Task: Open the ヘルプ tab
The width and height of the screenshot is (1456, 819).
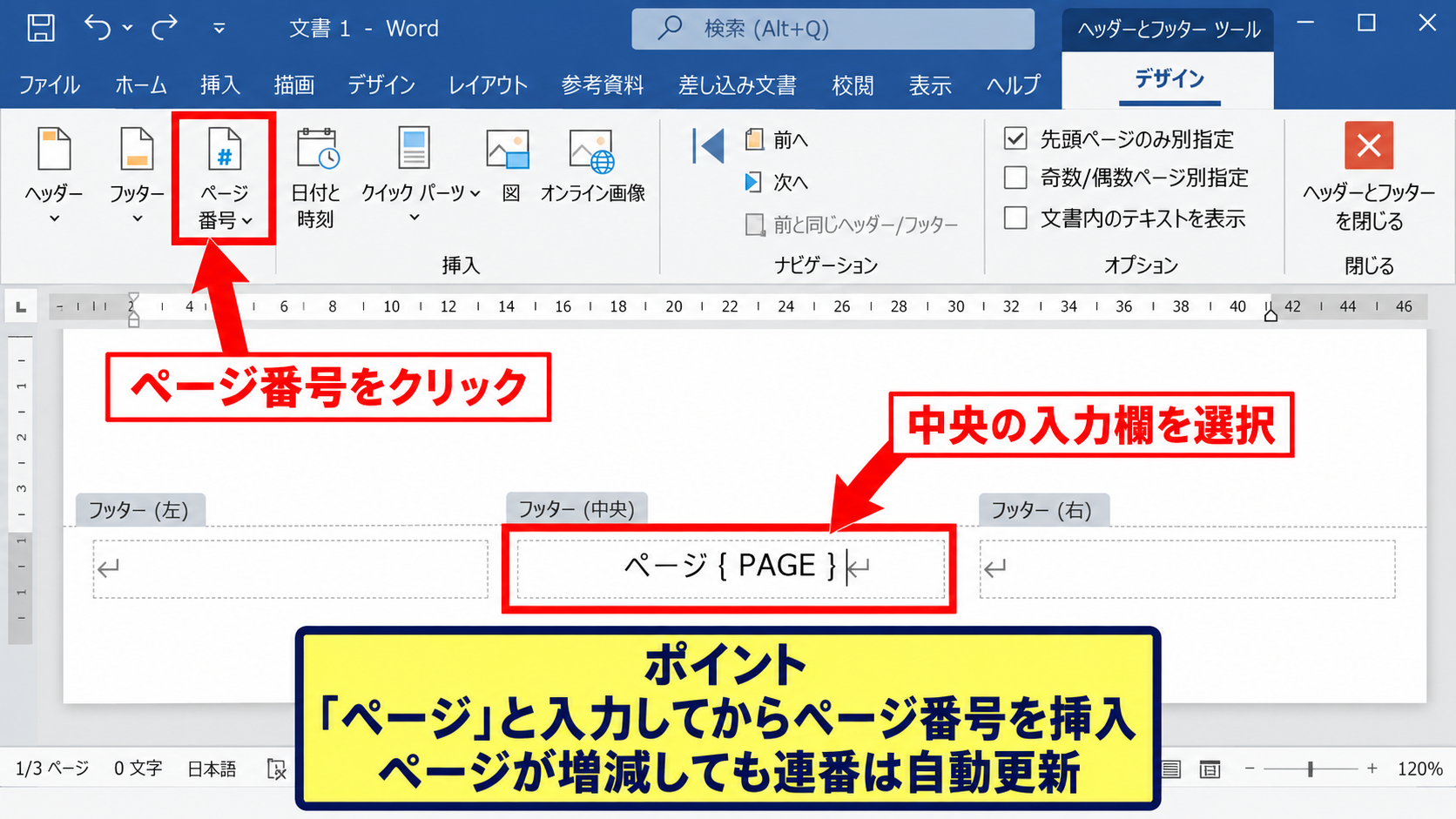Action: click(x=1013, y=84)
